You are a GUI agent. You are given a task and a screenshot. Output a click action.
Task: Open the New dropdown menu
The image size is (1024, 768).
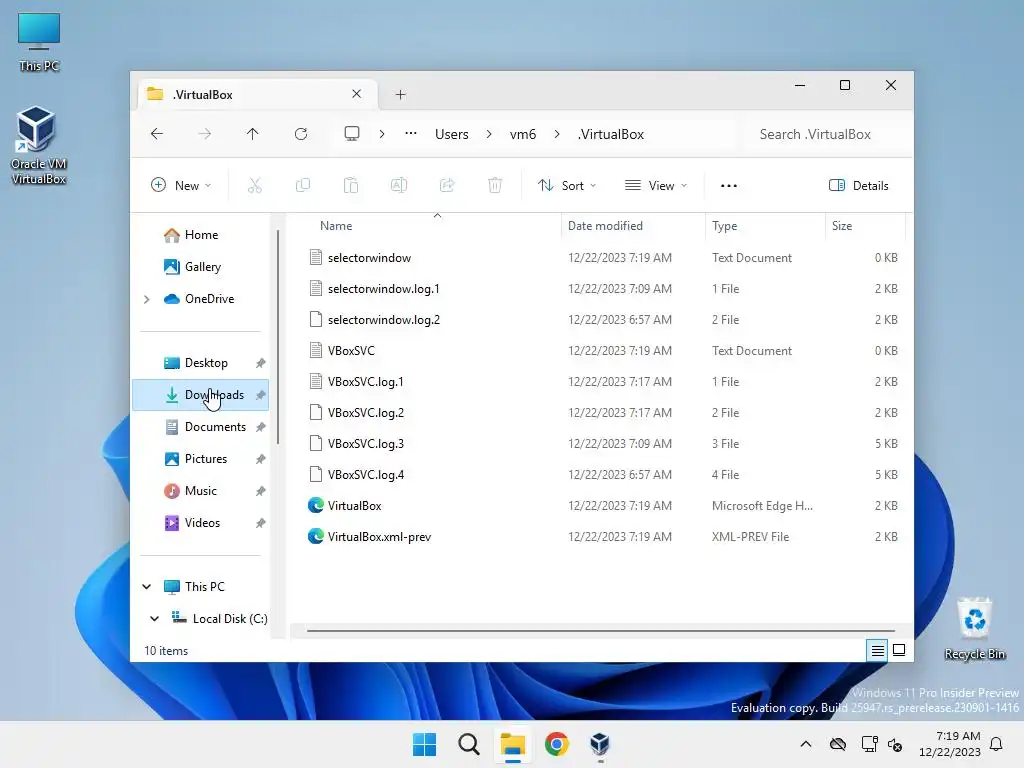[x=181, y=185]
